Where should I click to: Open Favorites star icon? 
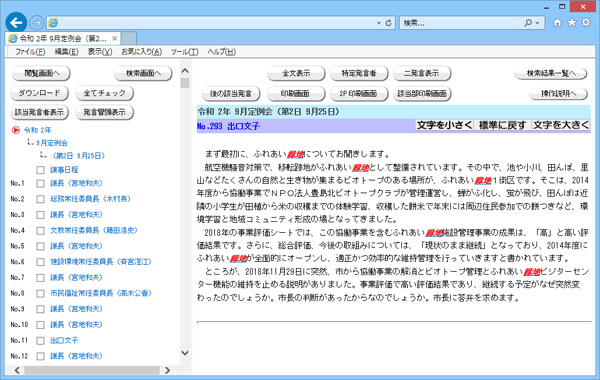(572, 23)
